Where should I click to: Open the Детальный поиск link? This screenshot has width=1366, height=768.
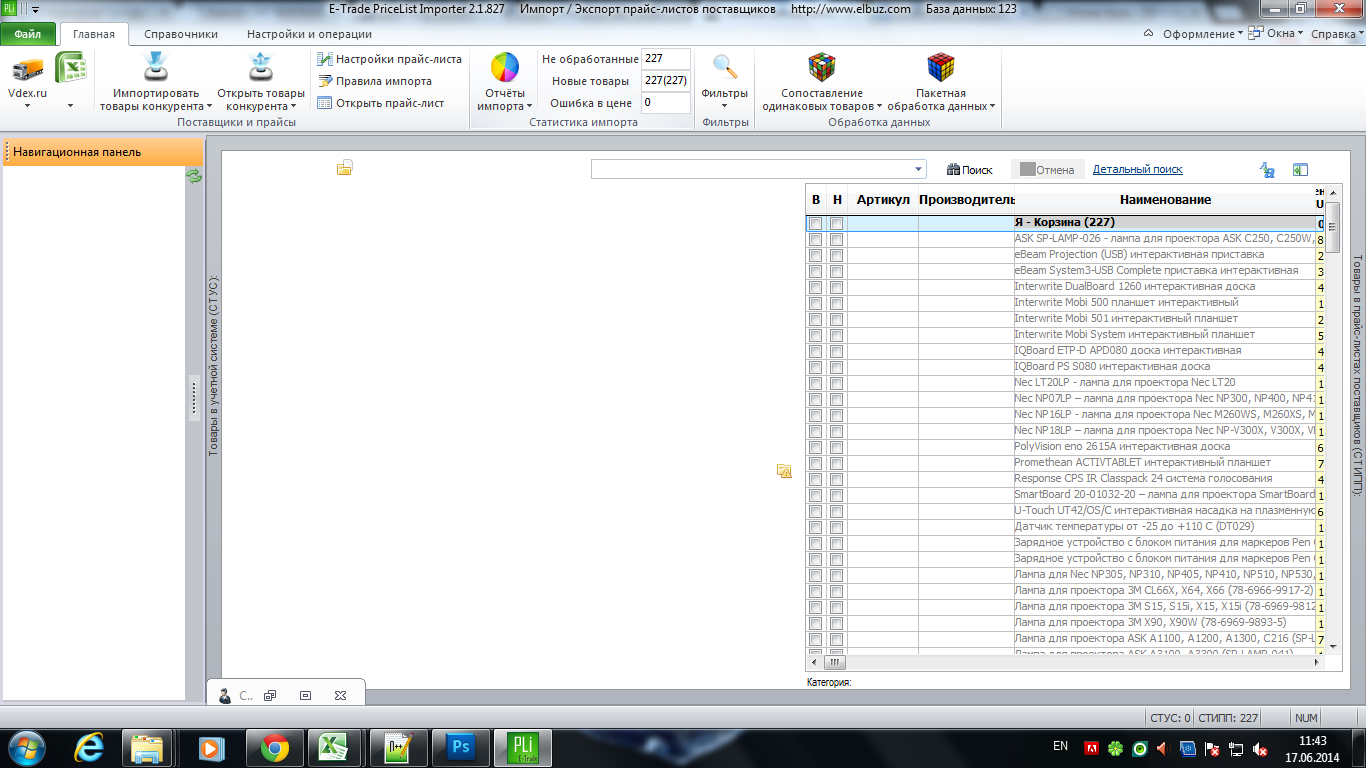click(x=1138, y=170)
